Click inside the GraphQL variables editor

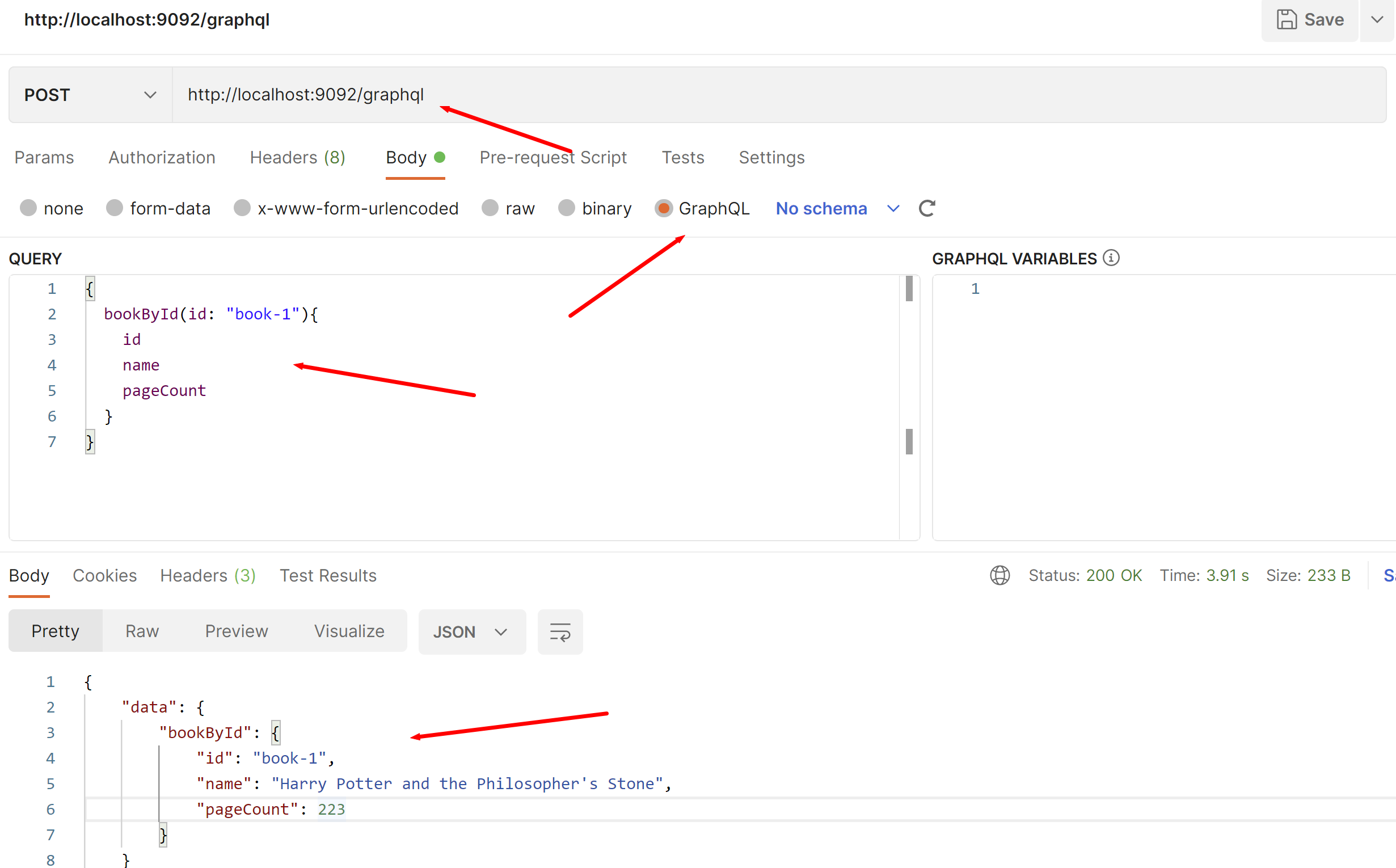point(1164,407)
